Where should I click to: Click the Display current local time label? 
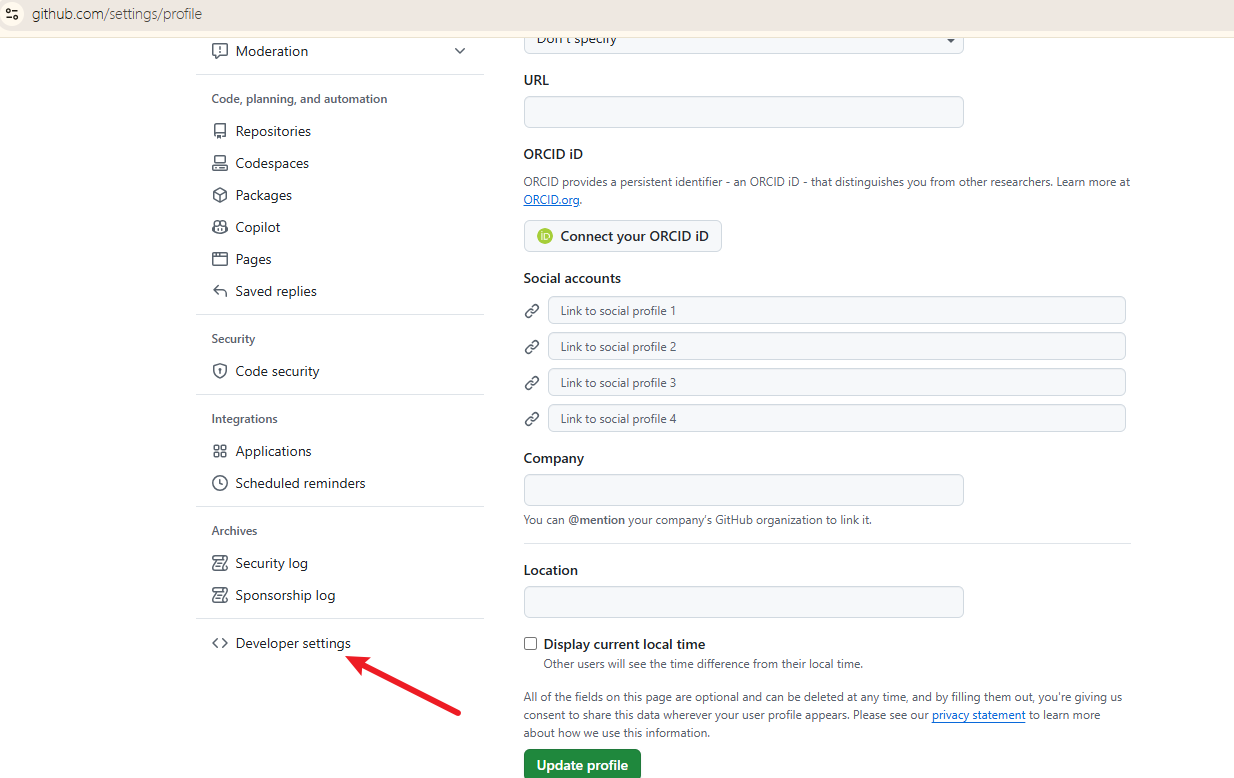point(624,644)
